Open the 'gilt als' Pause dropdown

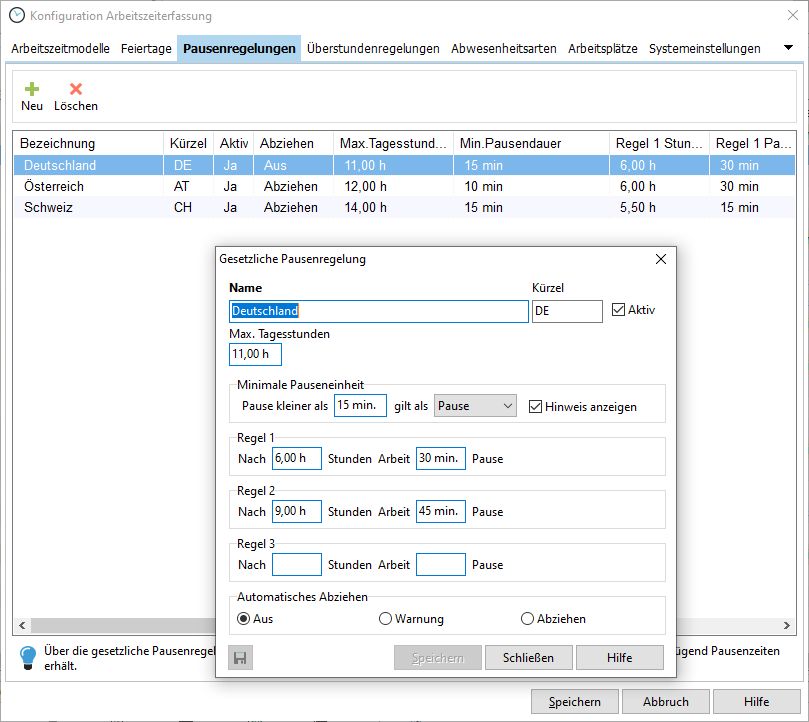[x=476, y=406]
